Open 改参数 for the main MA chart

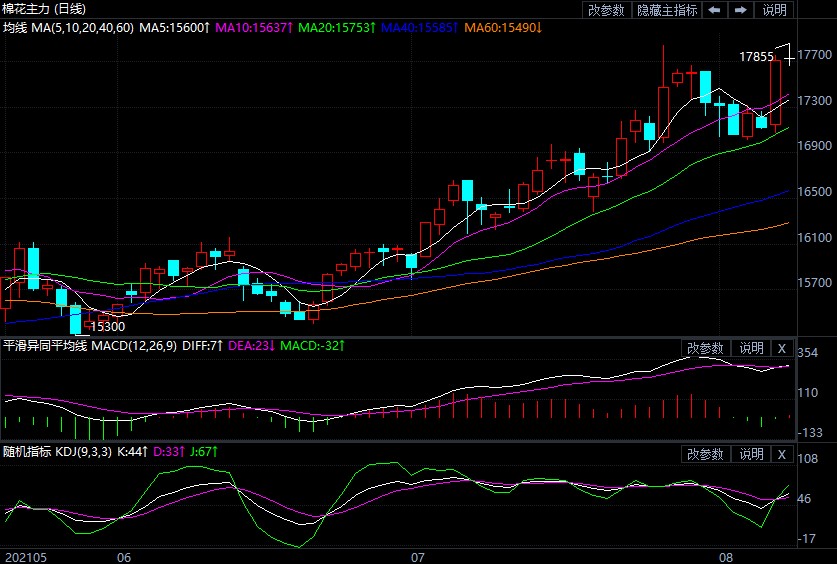[606, 10]
